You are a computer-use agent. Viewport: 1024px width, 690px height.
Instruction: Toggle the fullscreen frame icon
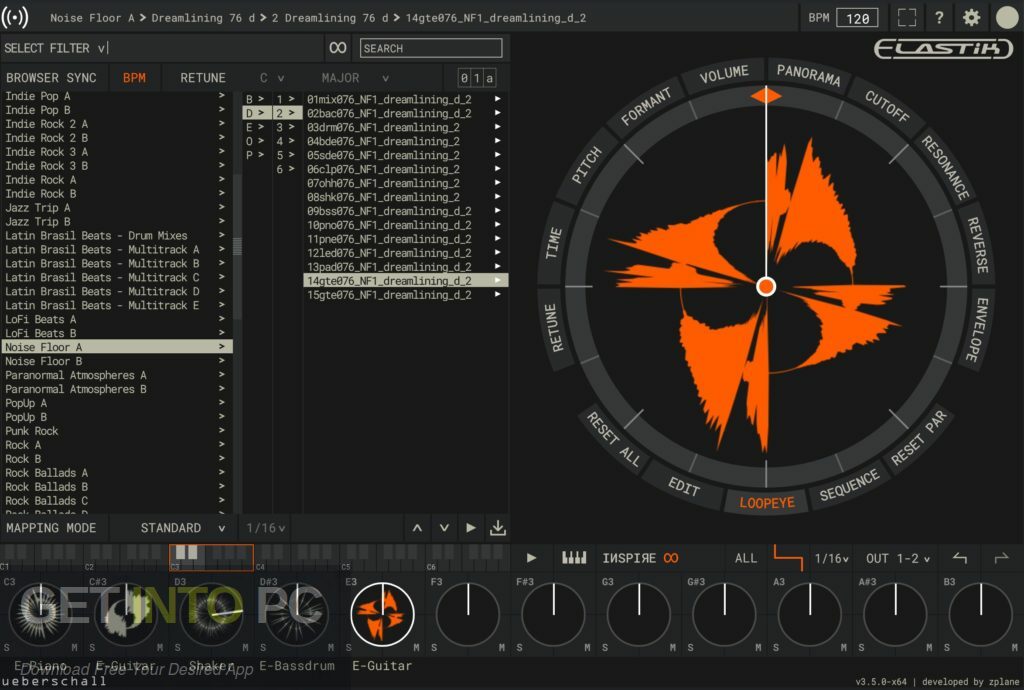pyautogui.click(x=907, y=18)
